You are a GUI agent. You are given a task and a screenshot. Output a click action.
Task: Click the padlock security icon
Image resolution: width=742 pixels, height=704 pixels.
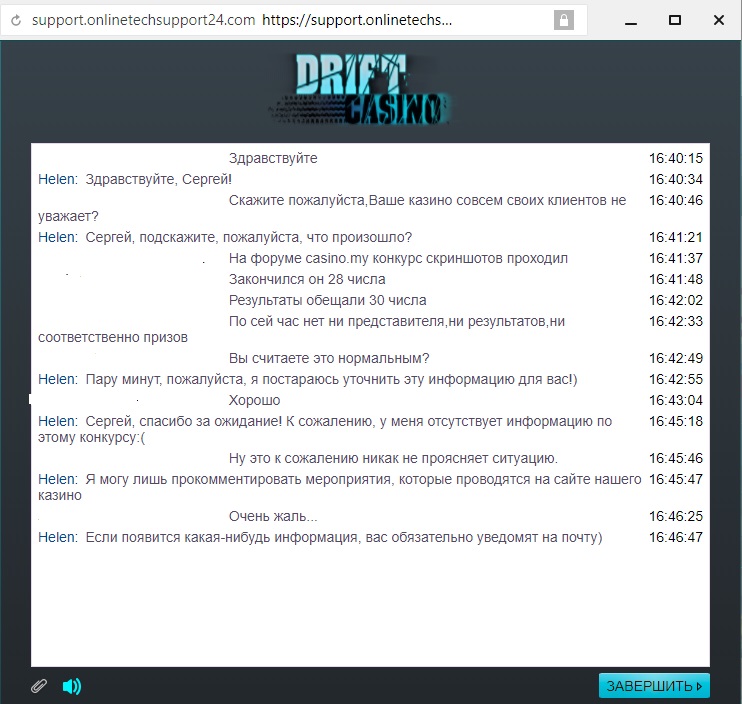point(564,20)
